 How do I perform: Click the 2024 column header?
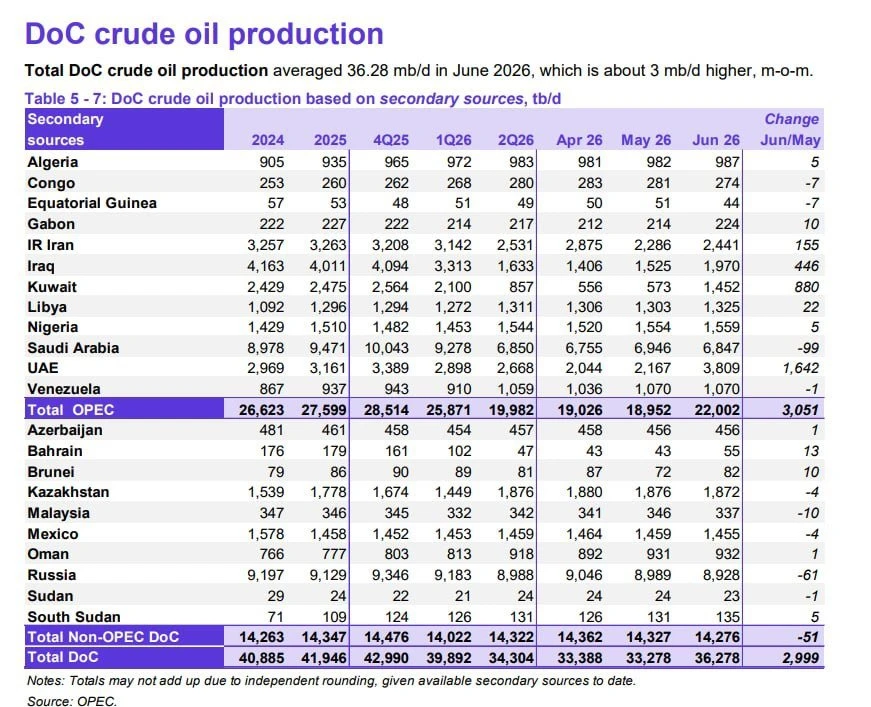click(268, 140)
